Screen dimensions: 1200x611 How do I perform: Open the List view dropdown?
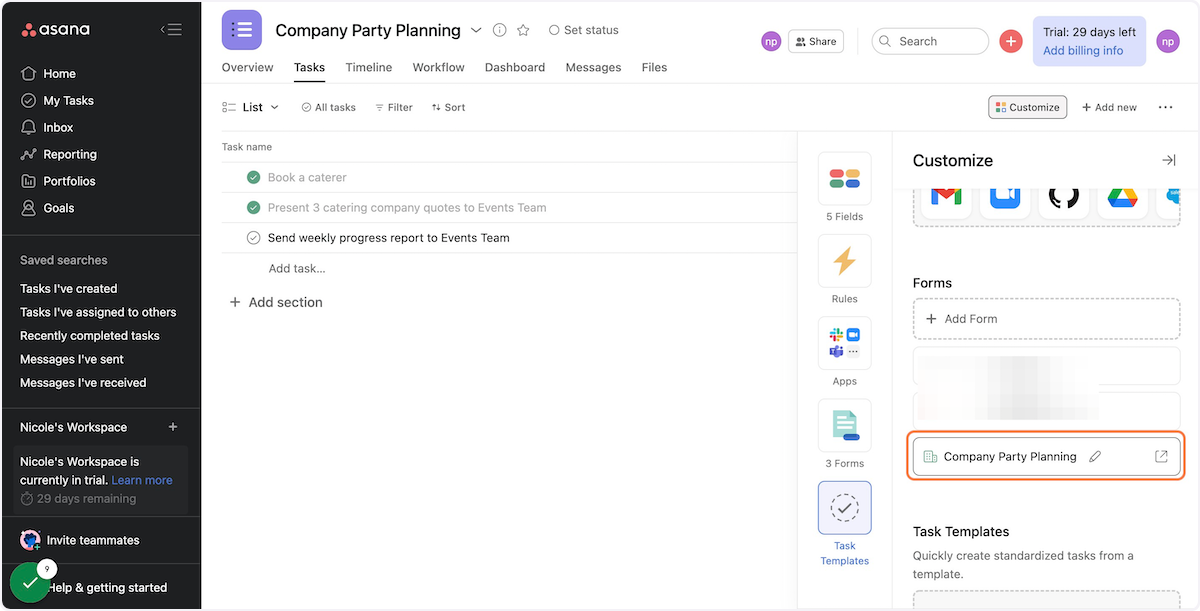pyautogui.click(x=251, y=107)
